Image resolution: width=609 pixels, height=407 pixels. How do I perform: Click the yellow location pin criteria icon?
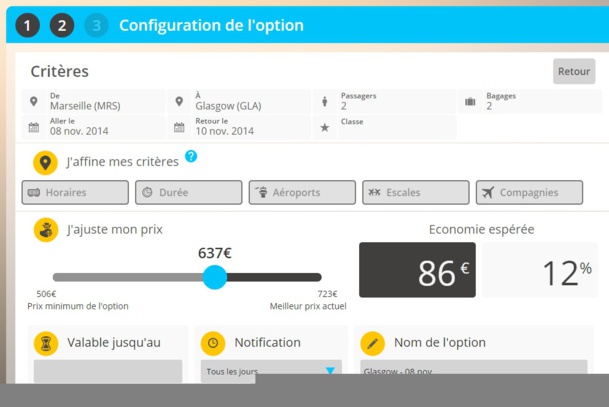click(x=45, y=163)
